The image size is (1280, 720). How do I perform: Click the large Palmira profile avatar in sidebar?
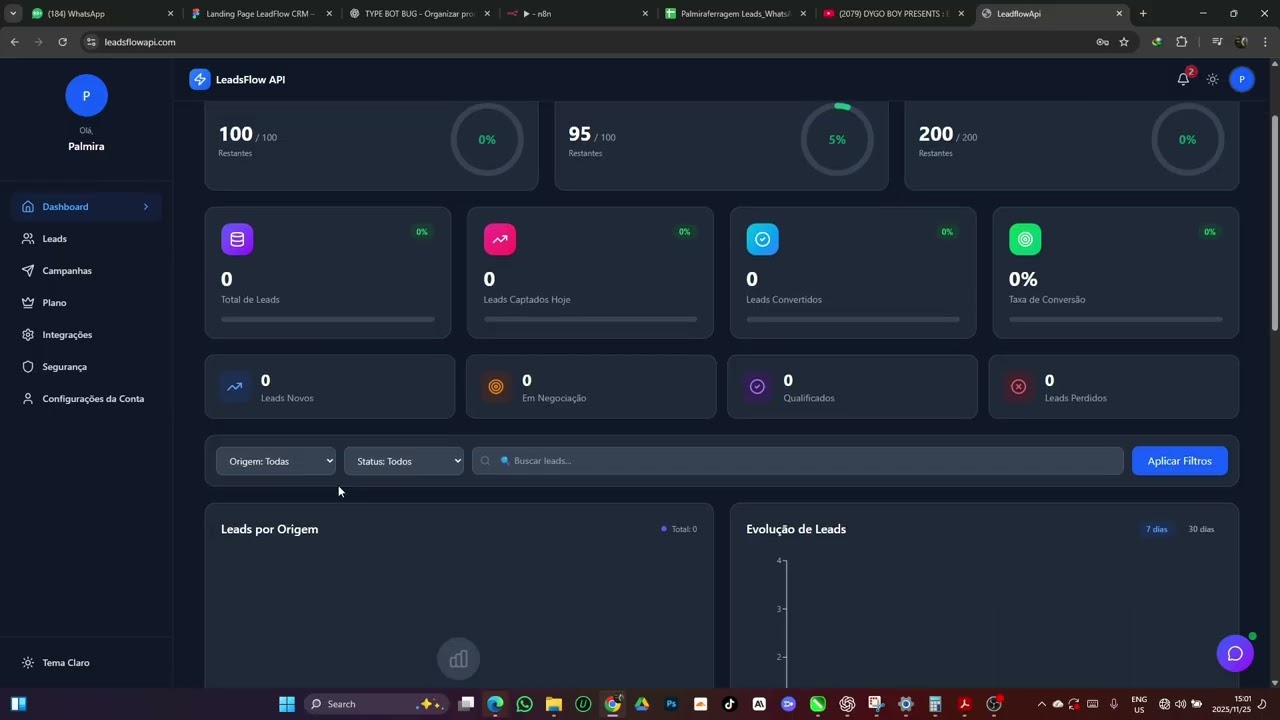(x=86, y=95)
